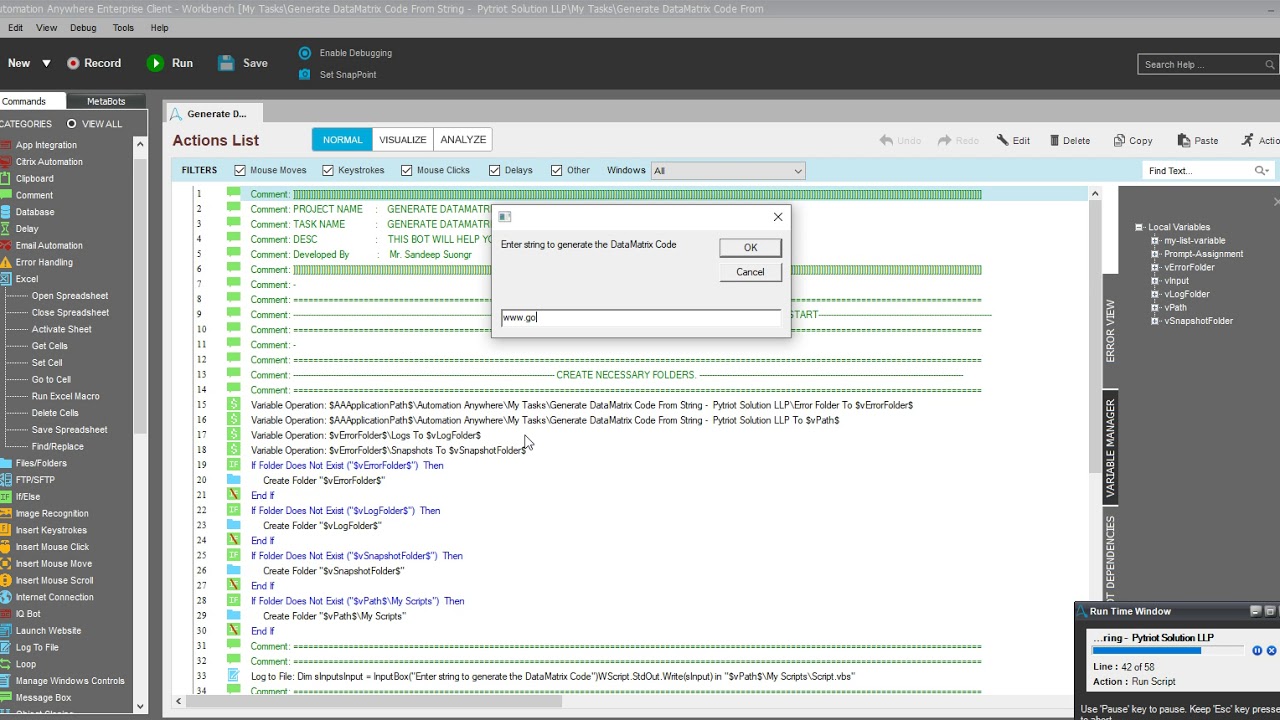Select the VIEW ALL radio button
Image resolution: width=1280 pixels, height=720 pixels.
(x=71, y=124)
